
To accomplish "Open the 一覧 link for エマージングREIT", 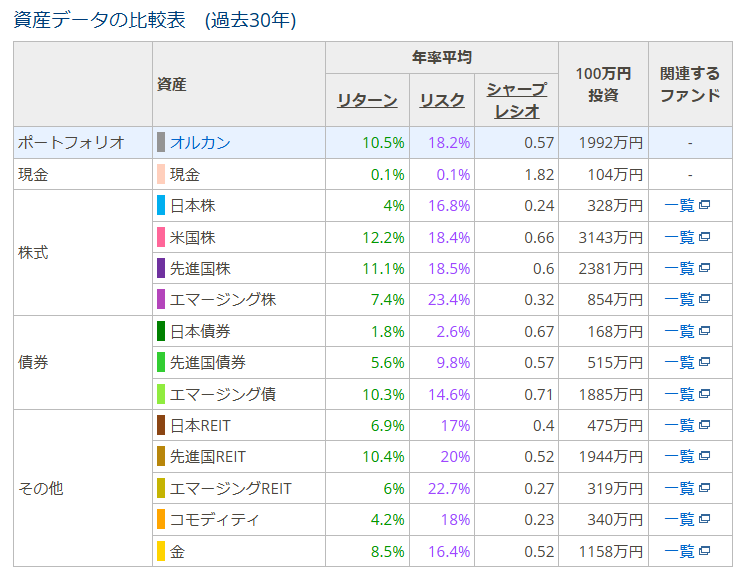I will [680, 488].
